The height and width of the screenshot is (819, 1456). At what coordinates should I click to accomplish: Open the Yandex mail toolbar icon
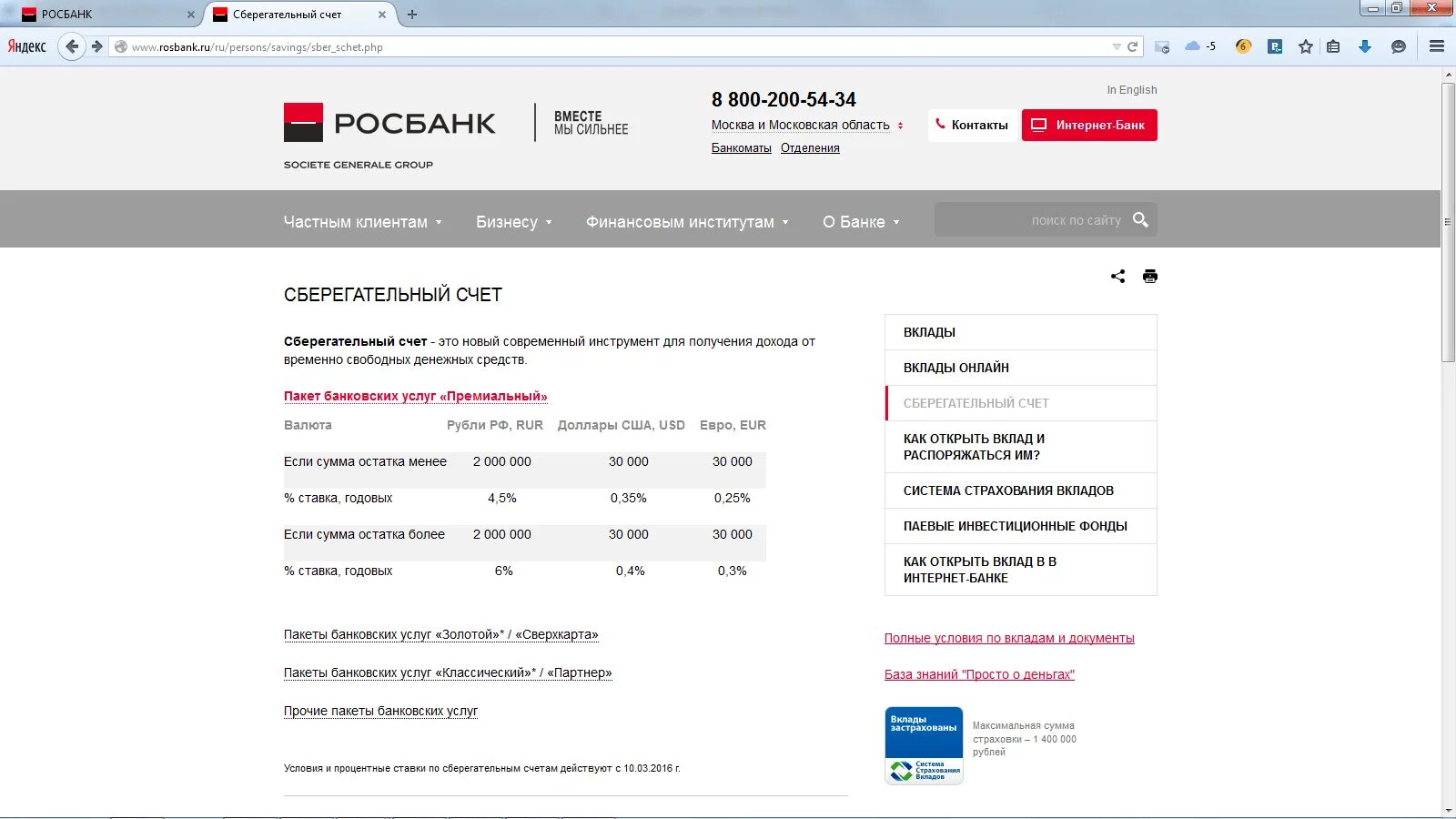(x=1162, y=46)
